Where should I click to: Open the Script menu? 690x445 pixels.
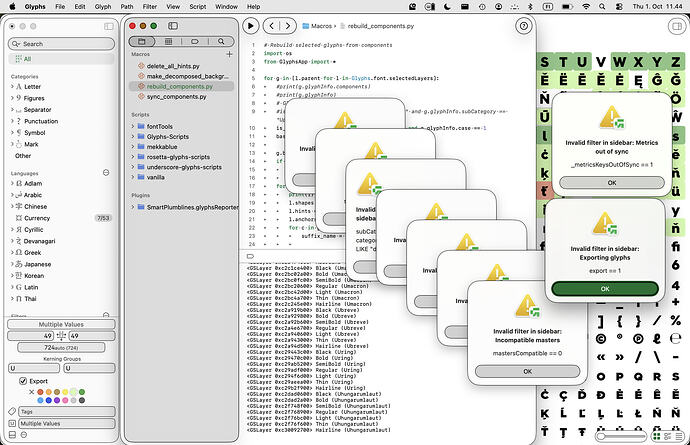(198, 7)
